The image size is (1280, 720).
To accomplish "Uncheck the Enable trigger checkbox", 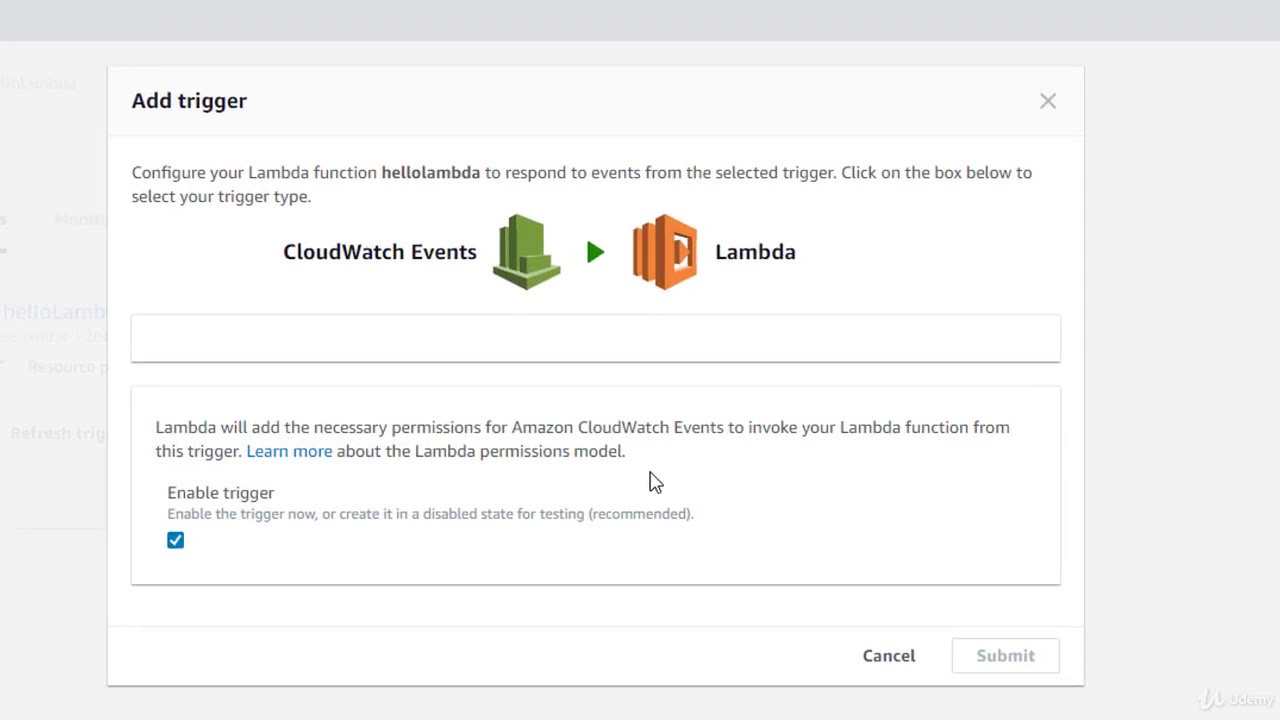I will (175, 540).
